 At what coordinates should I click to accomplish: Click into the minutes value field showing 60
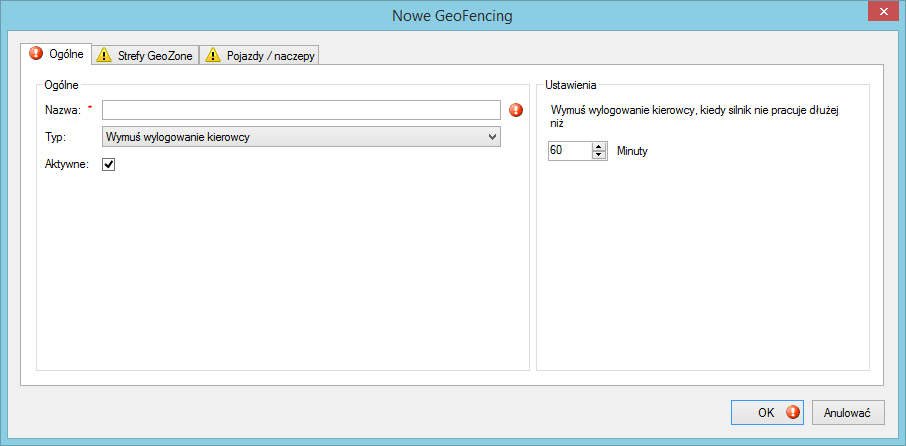[569, 151]
